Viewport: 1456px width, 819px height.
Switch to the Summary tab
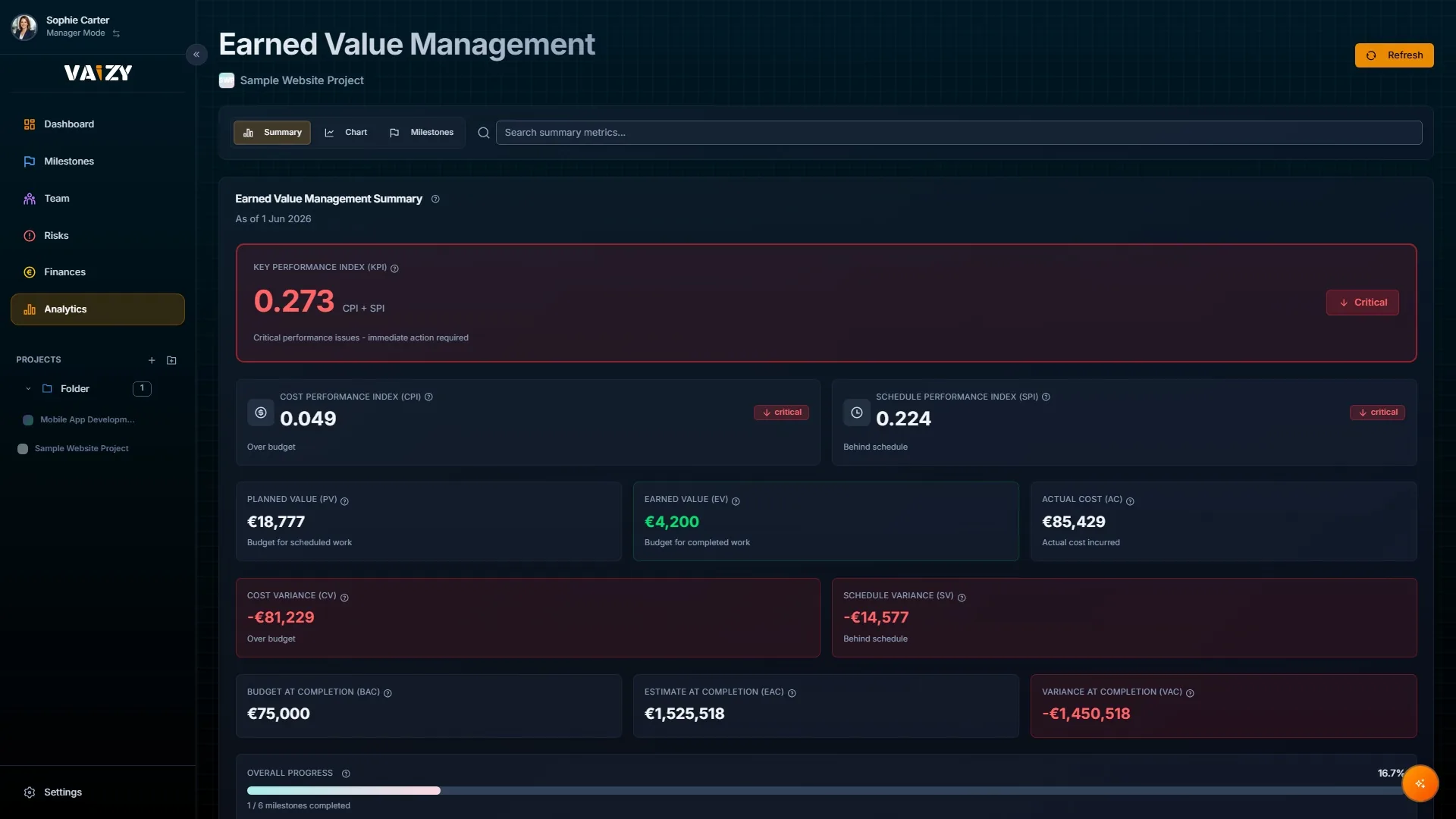click(272, 133)
